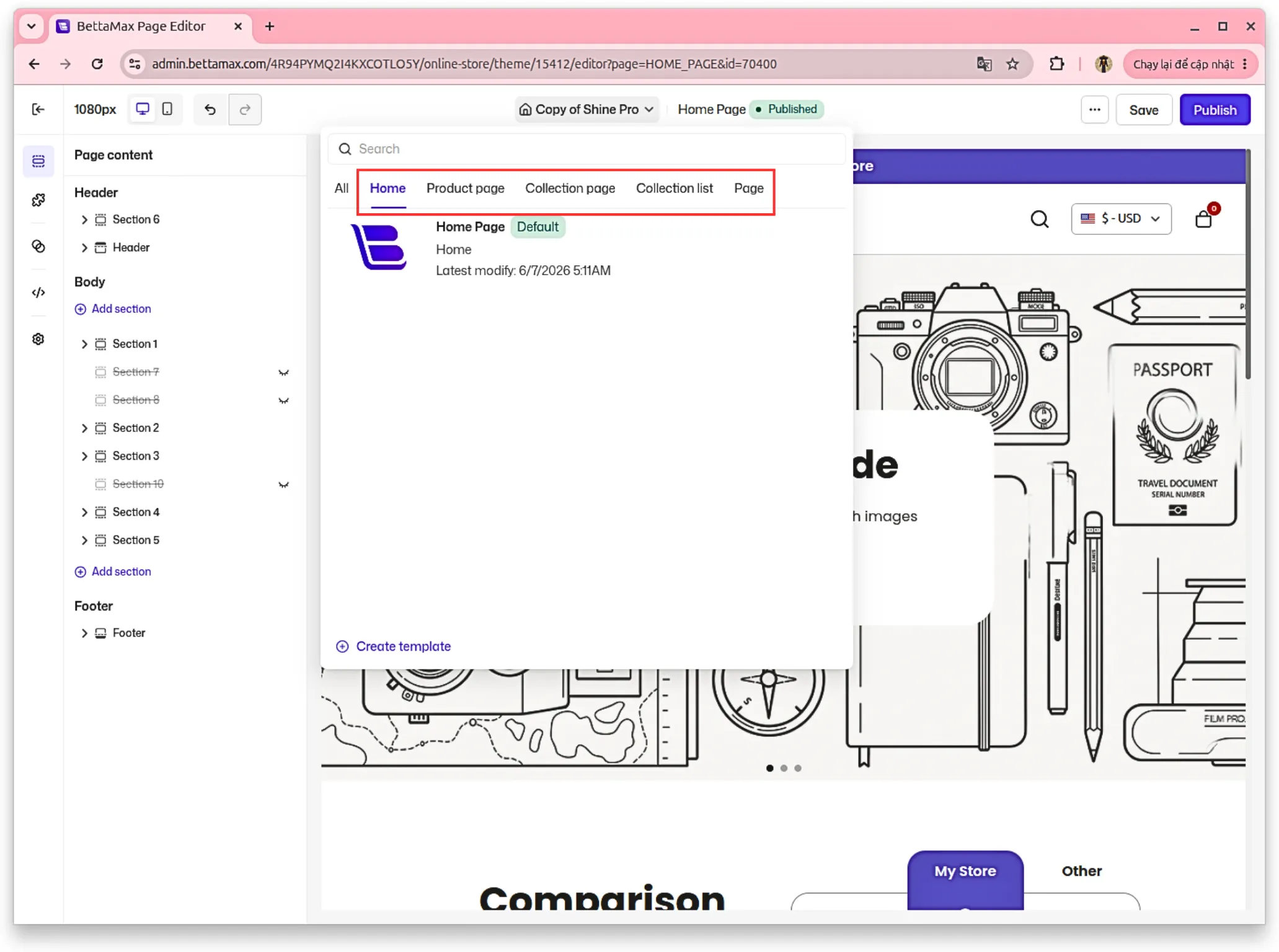The image size is (1279, 952).
Task: Open the more options ellipsis menu
Action: coord(1094,110)
